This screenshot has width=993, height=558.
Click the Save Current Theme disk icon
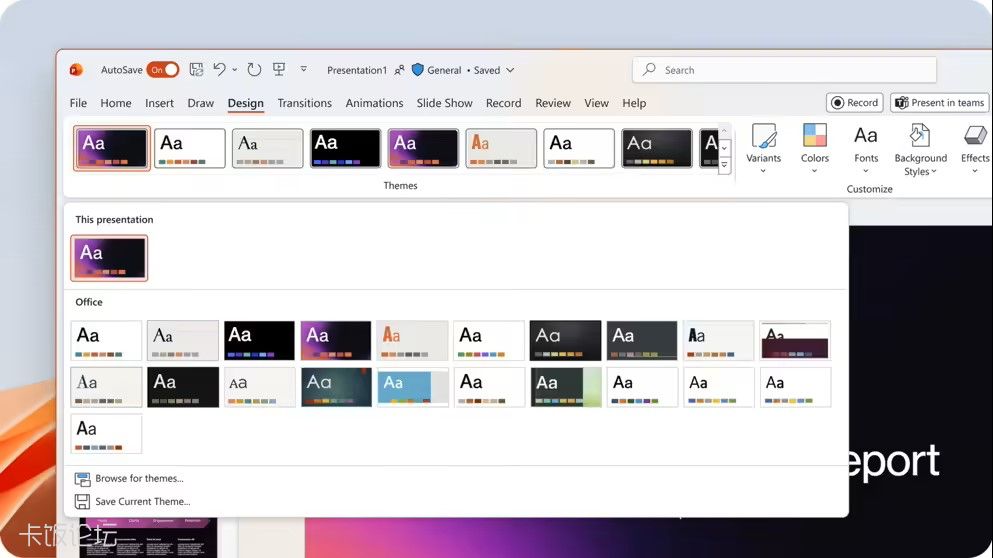[82, 502]
